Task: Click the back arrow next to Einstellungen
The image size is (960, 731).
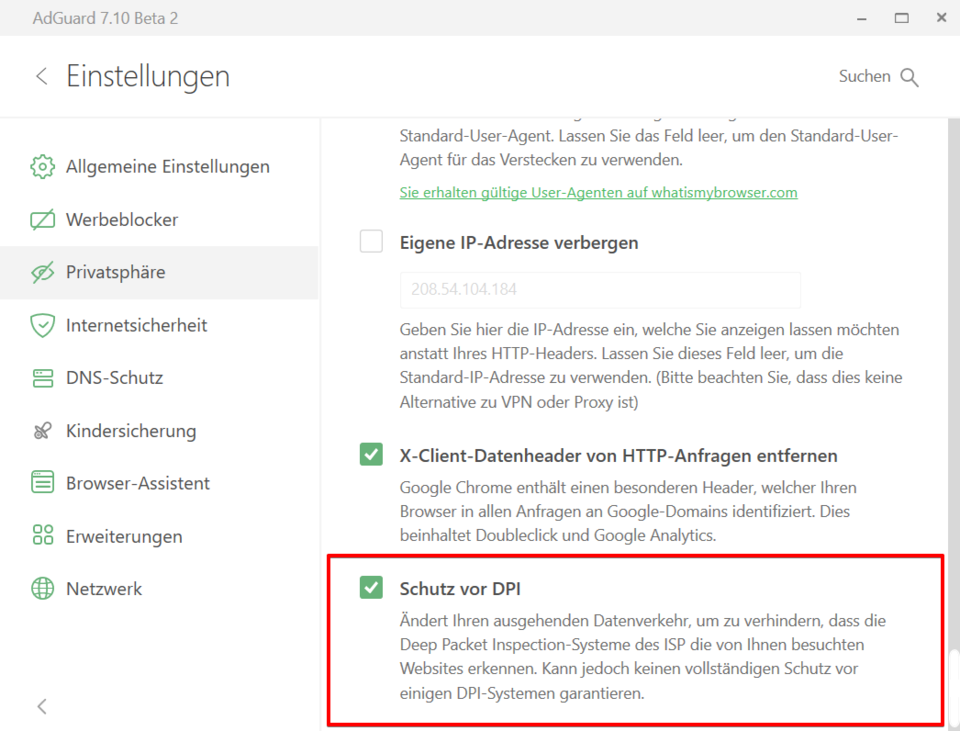Action: [x=42, y=77]
